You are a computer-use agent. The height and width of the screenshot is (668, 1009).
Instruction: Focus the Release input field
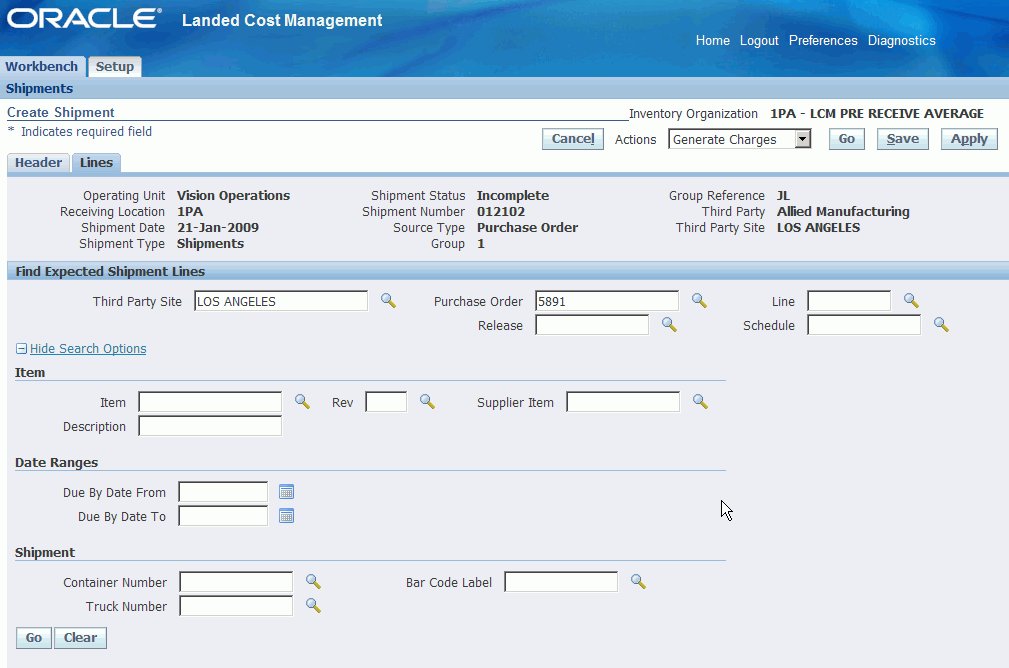(x=592, y=325)
